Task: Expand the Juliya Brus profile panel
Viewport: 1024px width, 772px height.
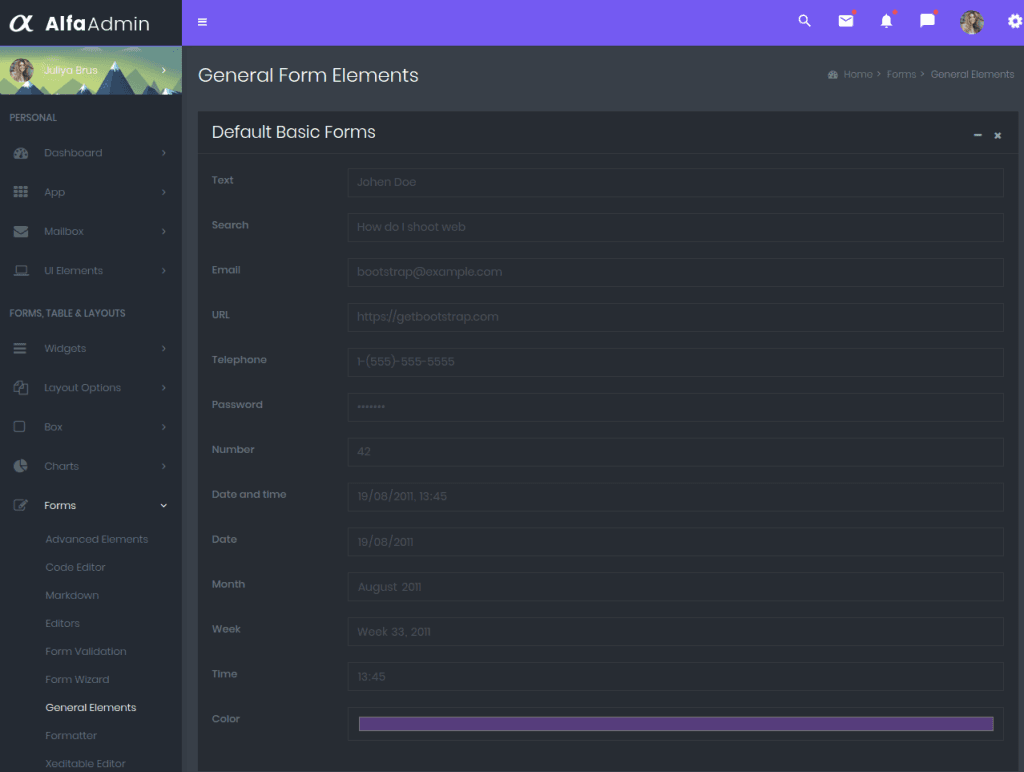Action: [90, 70]
